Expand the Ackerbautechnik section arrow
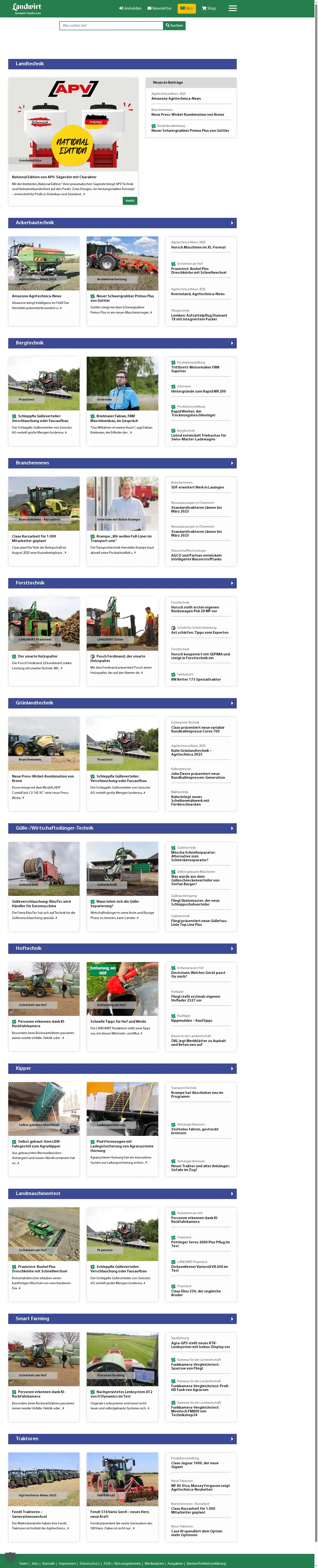This screenshot has width=318, height=1568. tap(232, 223)
